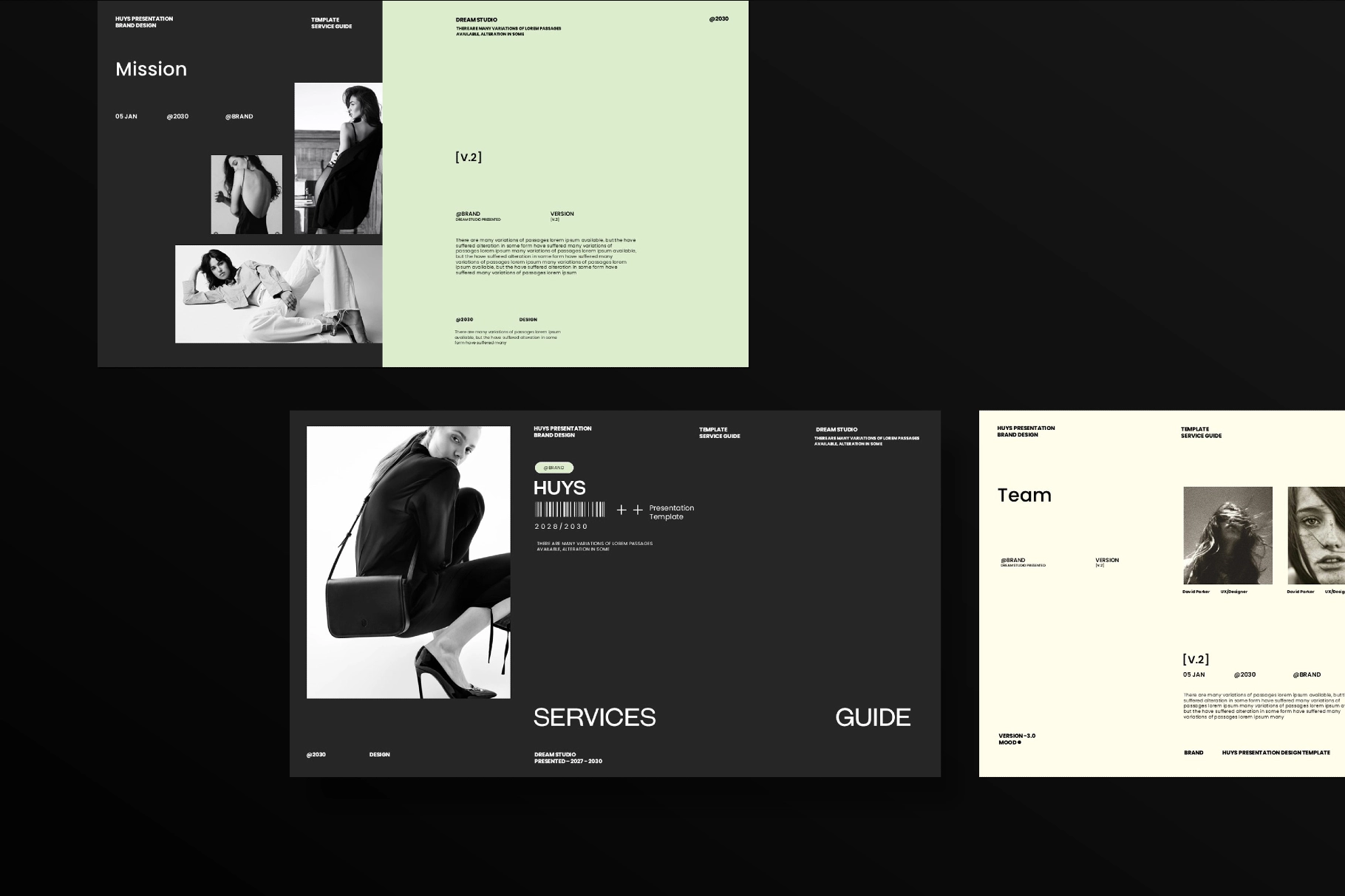1345x896 pixels.
Task: Click the @2030 tag on the green panel header
Action: 718,18
